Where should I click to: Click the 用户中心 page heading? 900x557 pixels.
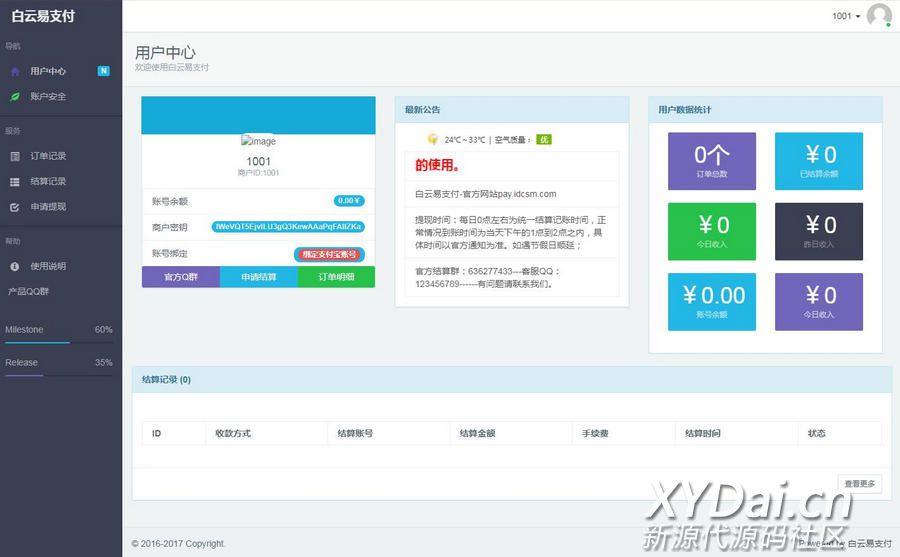click(165, 53)
